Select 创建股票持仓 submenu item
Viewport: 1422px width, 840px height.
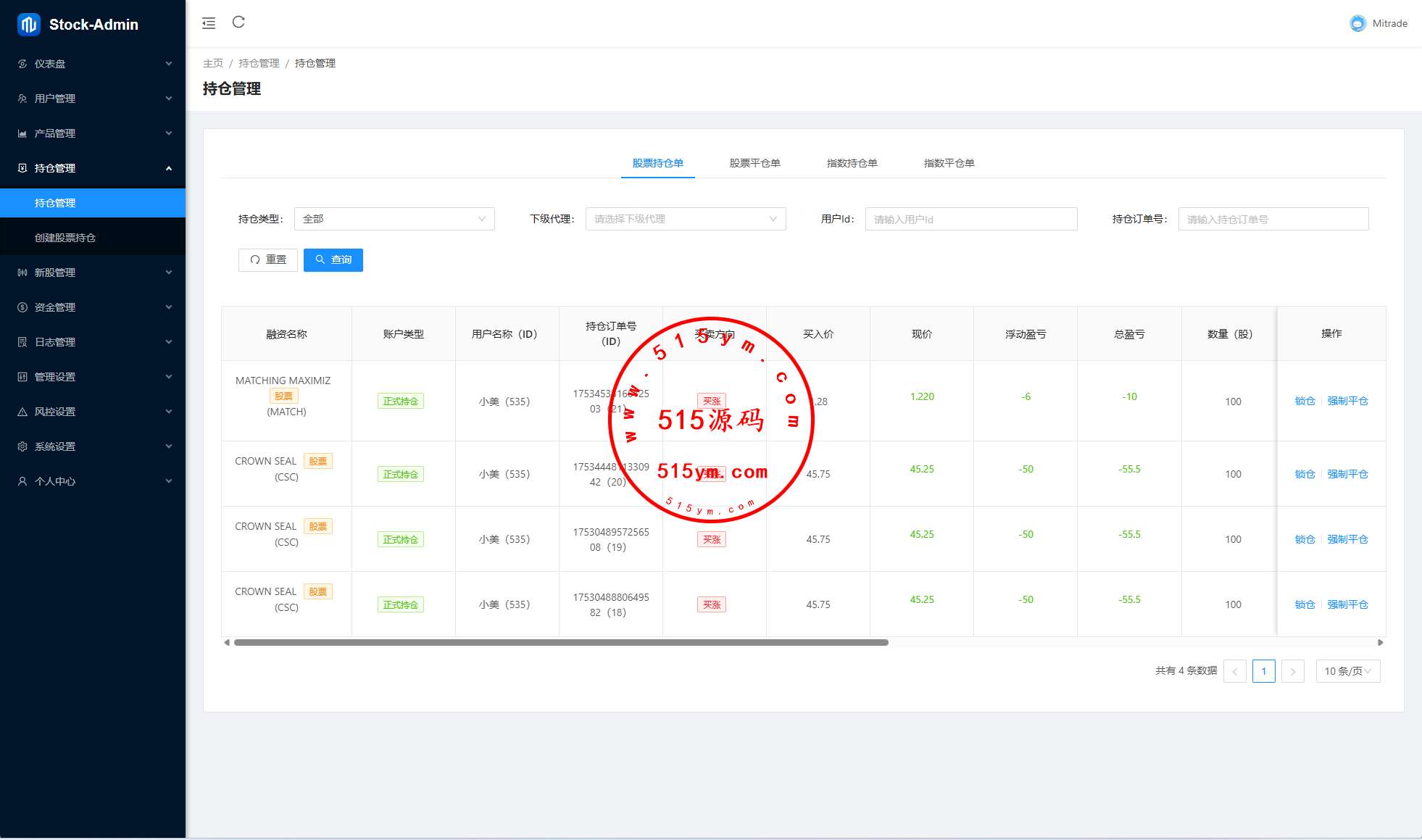pyautogui.click(x=65, y=238)
